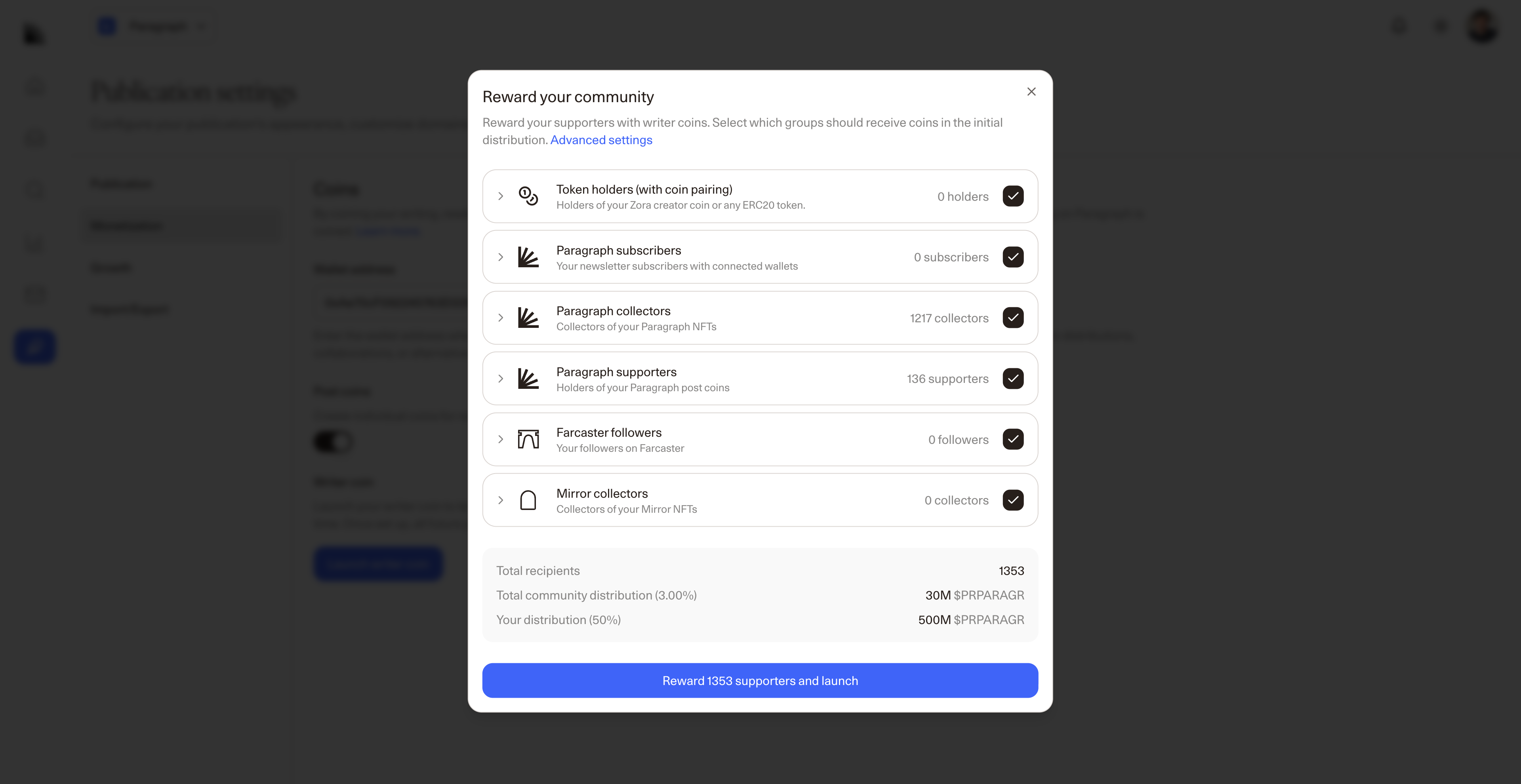
Task: Click the Paragraph logo beside Paragraph supporters
Action: click(x=528, y=379)
